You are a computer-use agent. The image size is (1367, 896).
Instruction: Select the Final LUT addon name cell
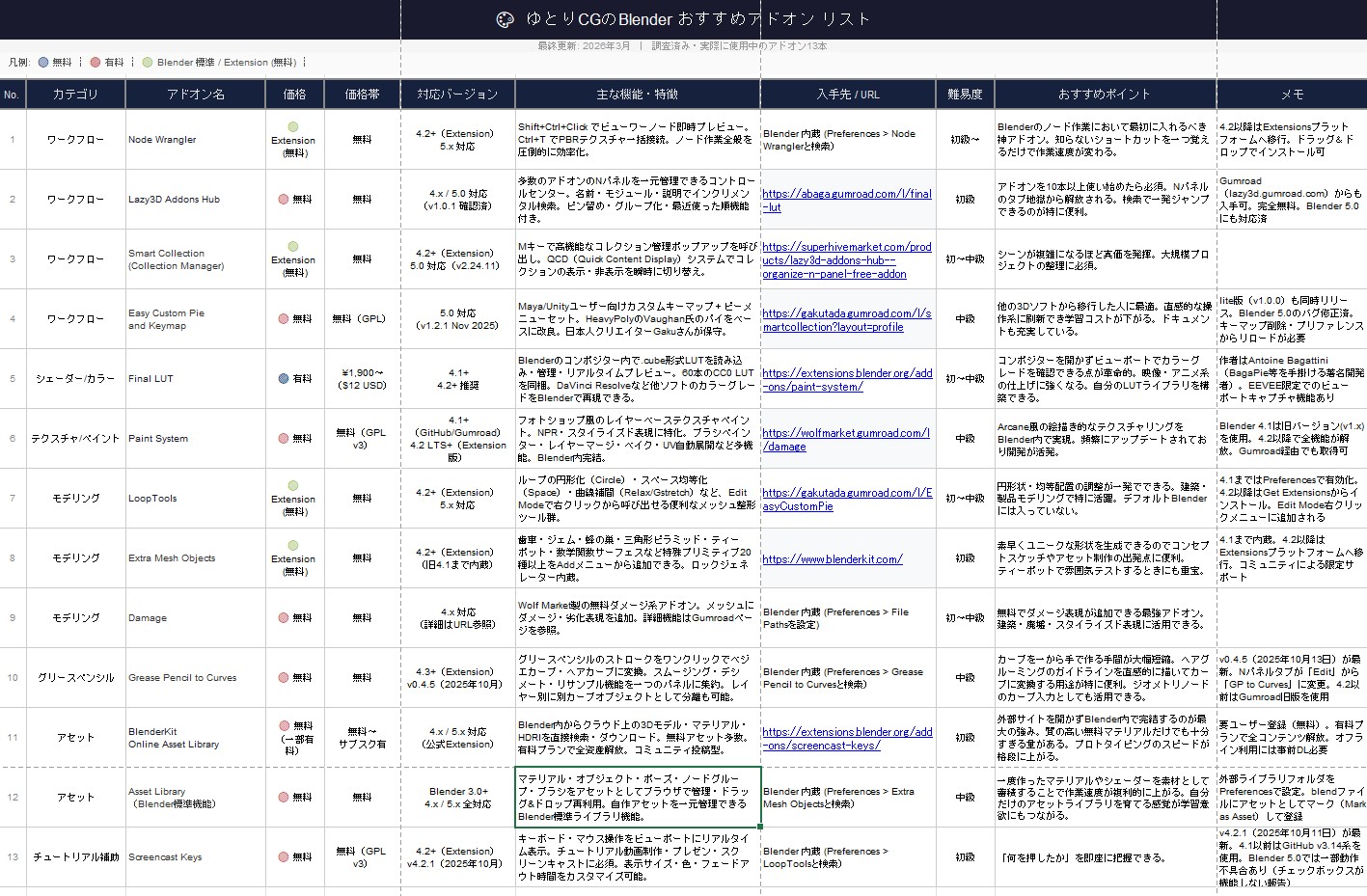click(196, 379)
